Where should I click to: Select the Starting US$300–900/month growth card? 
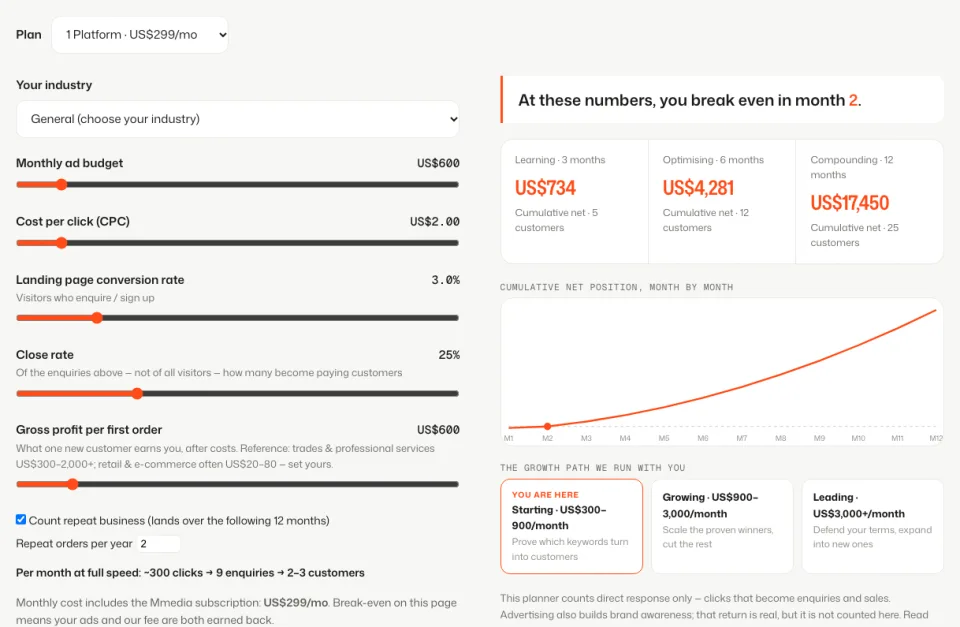(571, 526)
